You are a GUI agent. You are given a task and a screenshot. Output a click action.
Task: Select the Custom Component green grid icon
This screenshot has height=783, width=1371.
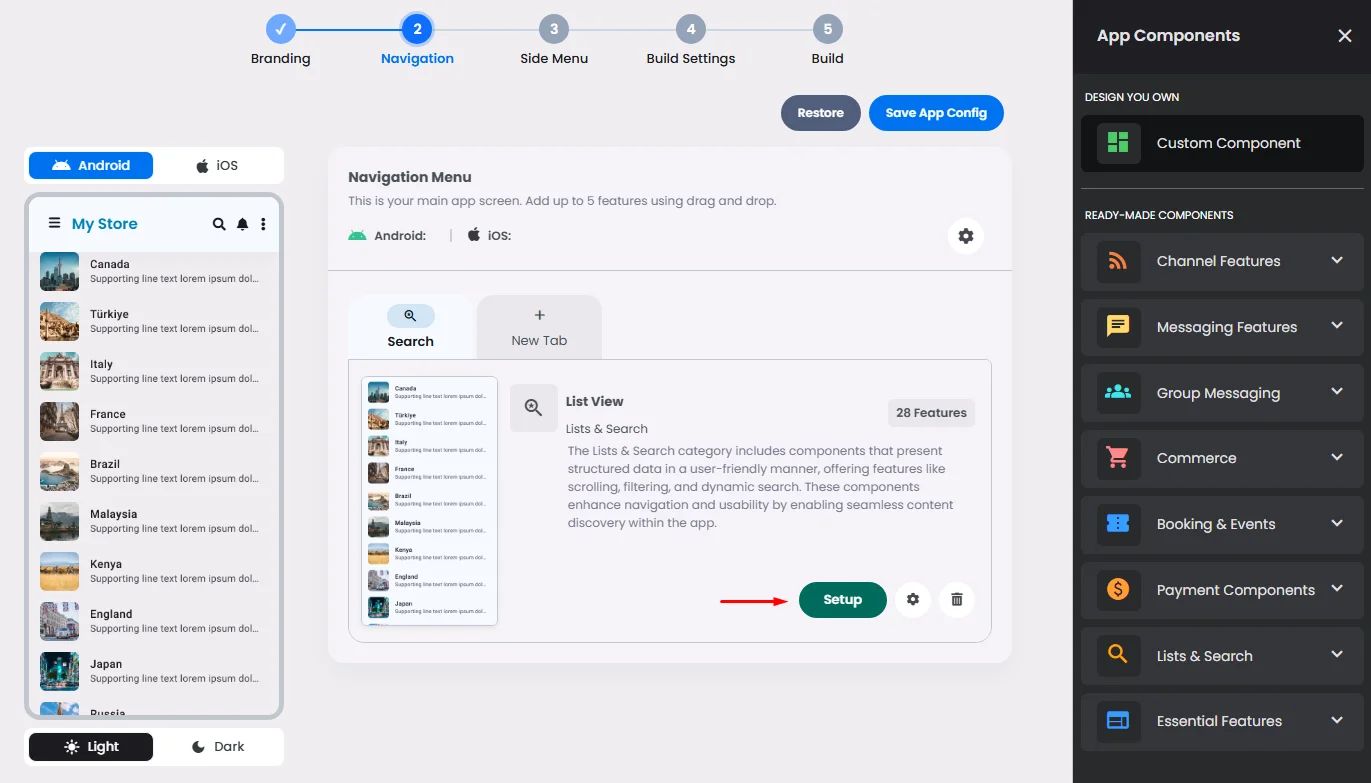click(x=1118, y=143)
